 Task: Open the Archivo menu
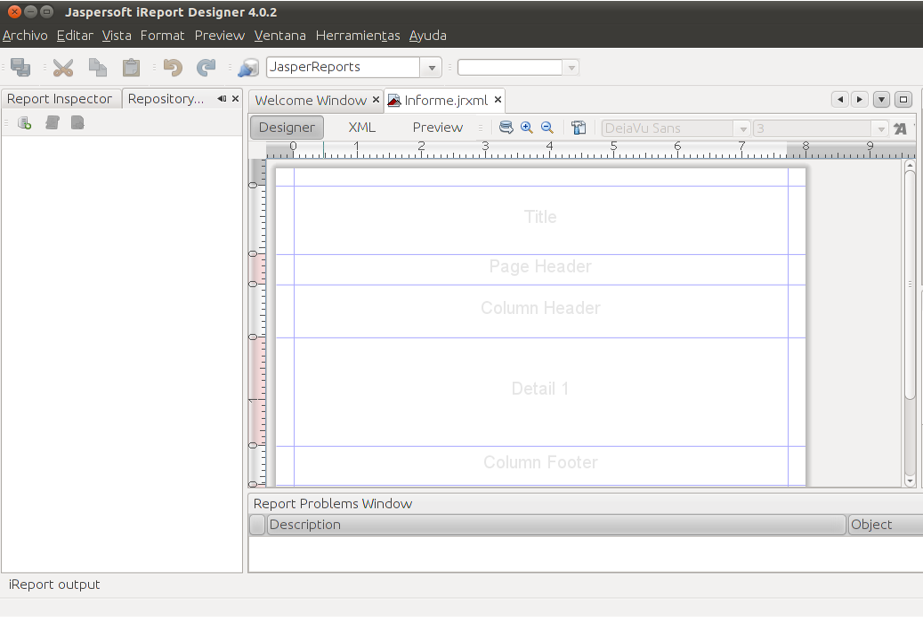pos(25,35)
